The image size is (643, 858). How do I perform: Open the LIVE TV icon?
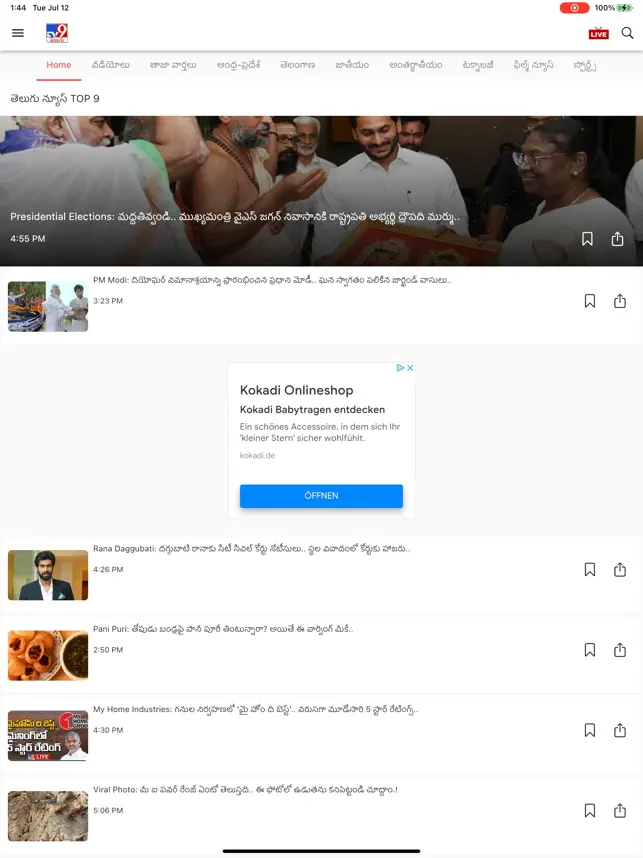(x=598, y=33)
